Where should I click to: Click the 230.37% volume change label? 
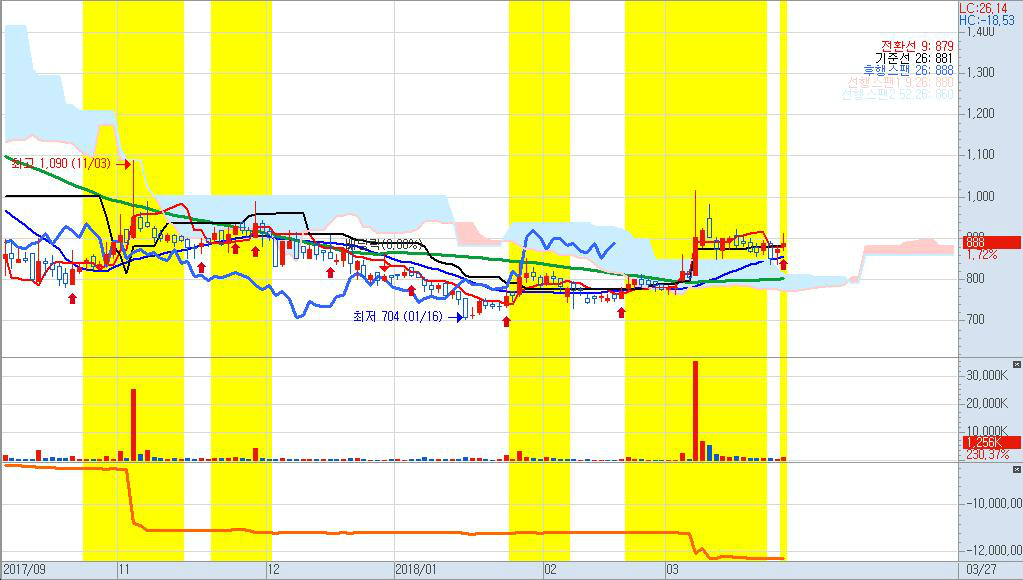tap(987, 454)
